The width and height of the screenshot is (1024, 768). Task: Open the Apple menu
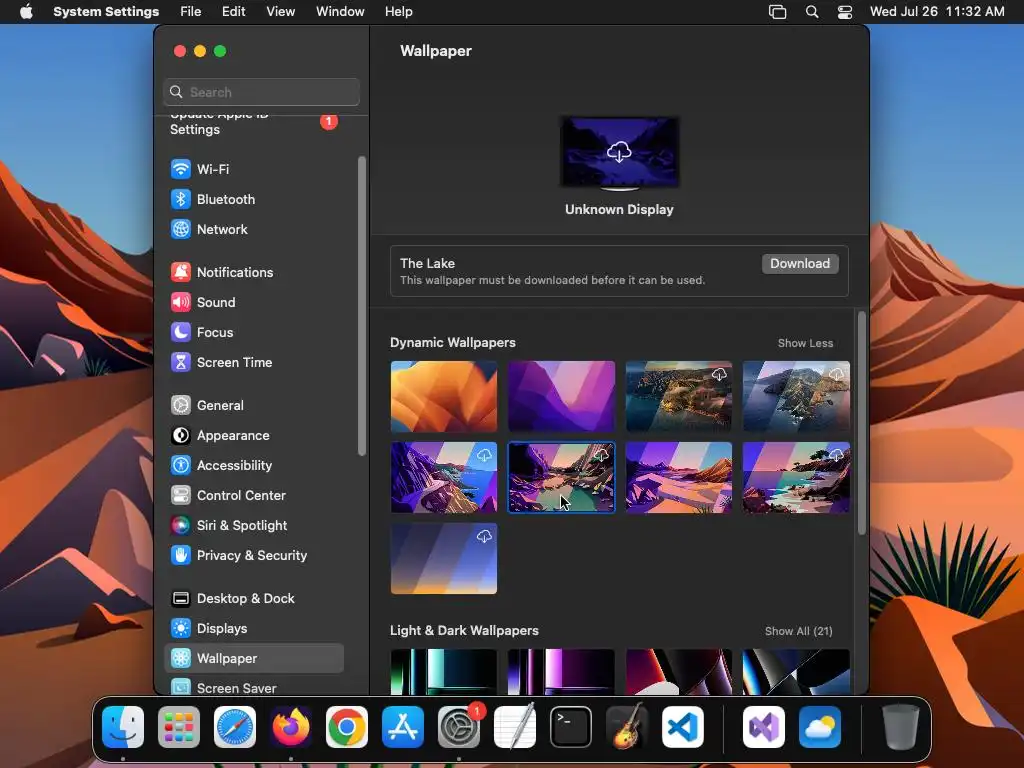pos(26,12)
